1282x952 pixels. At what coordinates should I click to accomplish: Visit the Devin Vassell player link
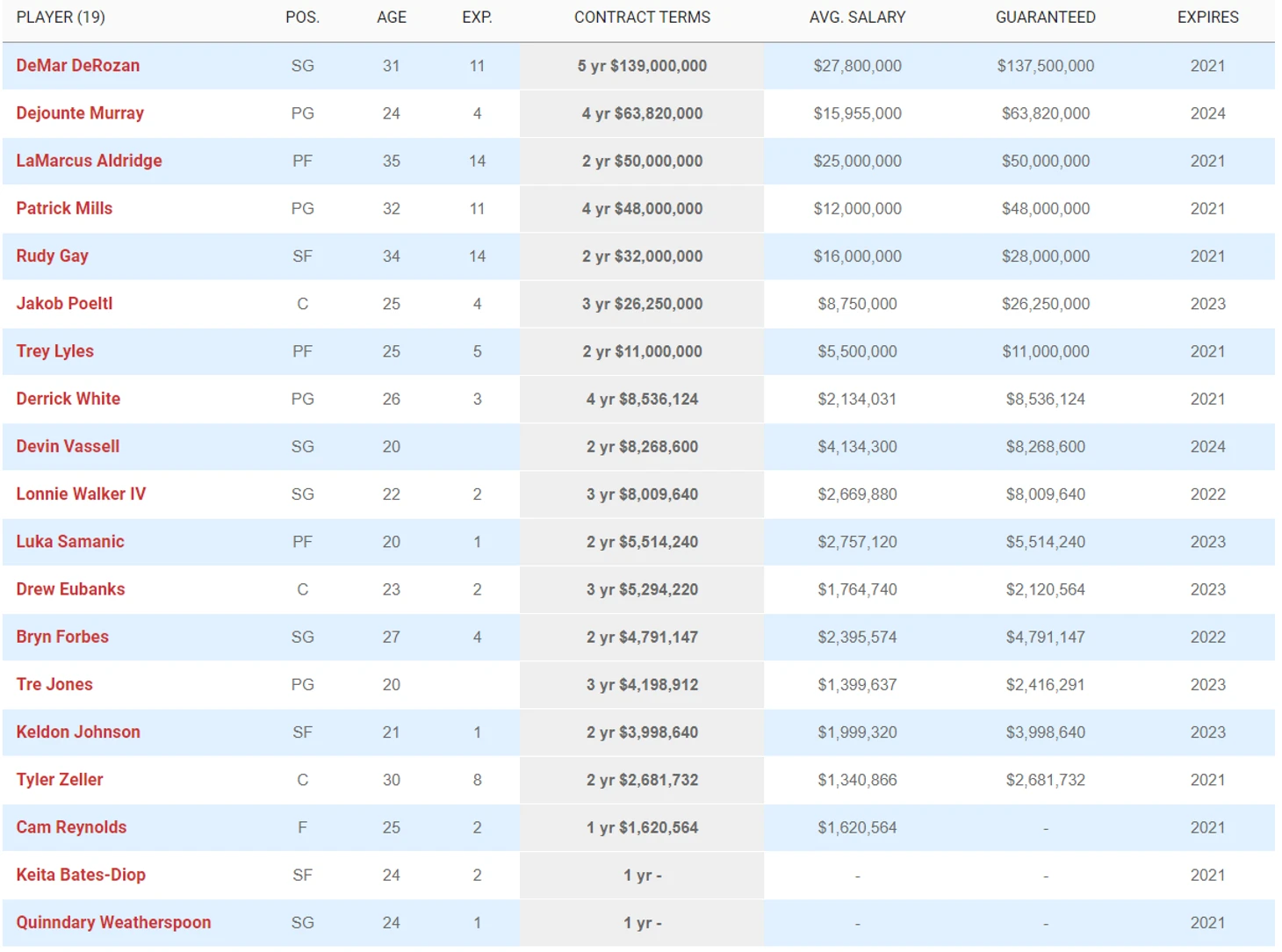[x=68, y=446]
